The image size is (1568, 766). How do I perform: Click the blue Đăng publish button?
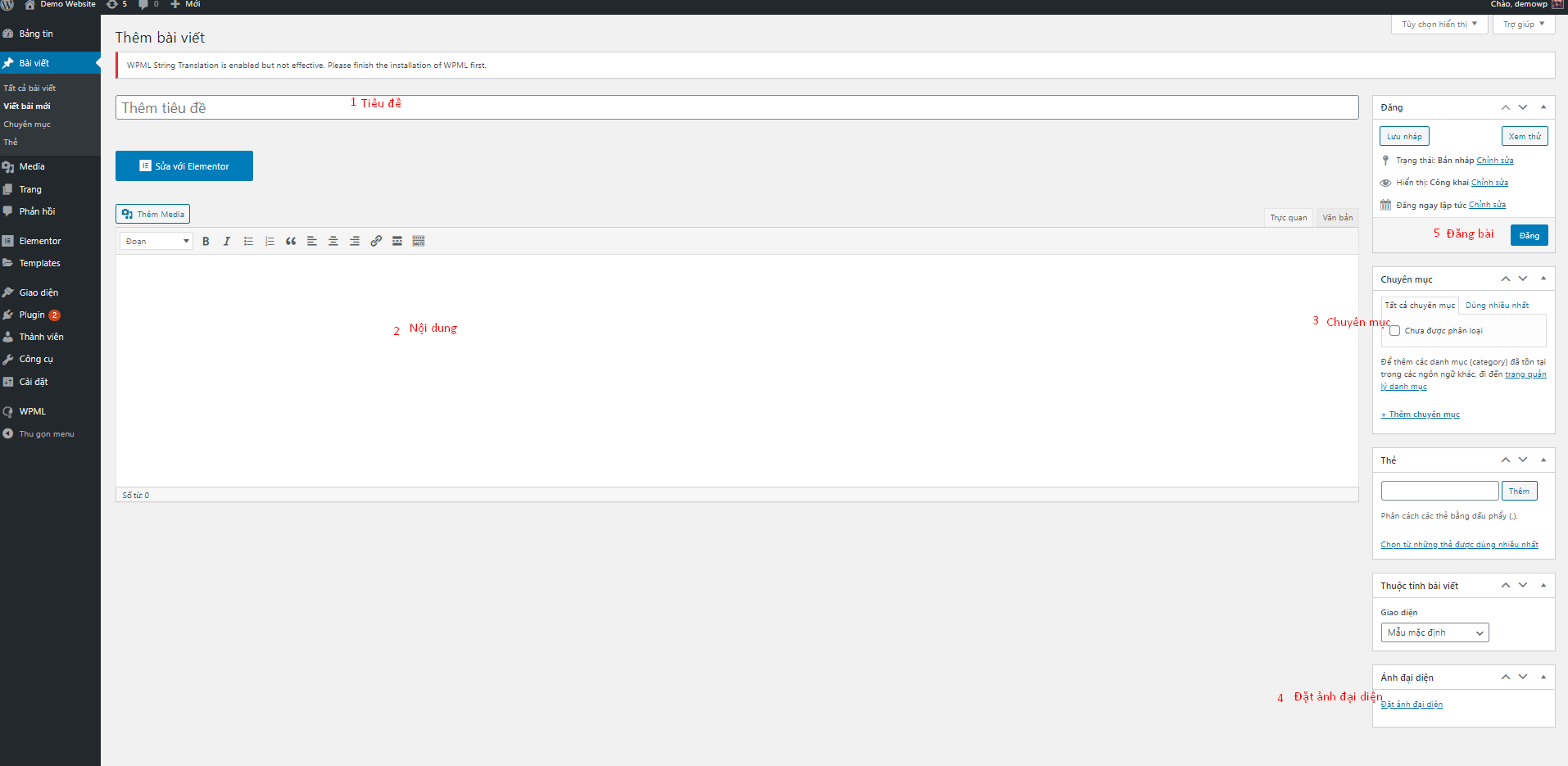tap(1529, 235)
